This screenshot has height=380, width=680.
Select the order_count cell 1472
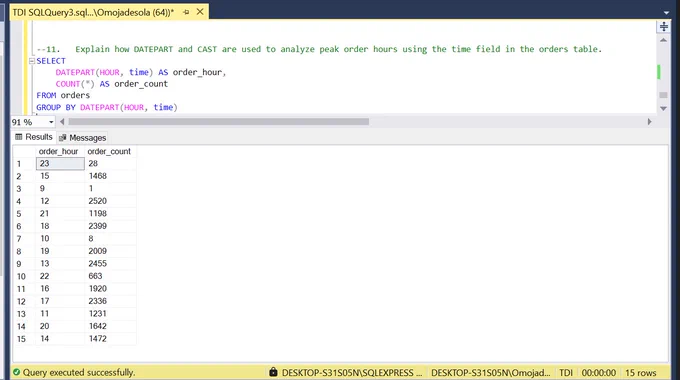(110, 339)
